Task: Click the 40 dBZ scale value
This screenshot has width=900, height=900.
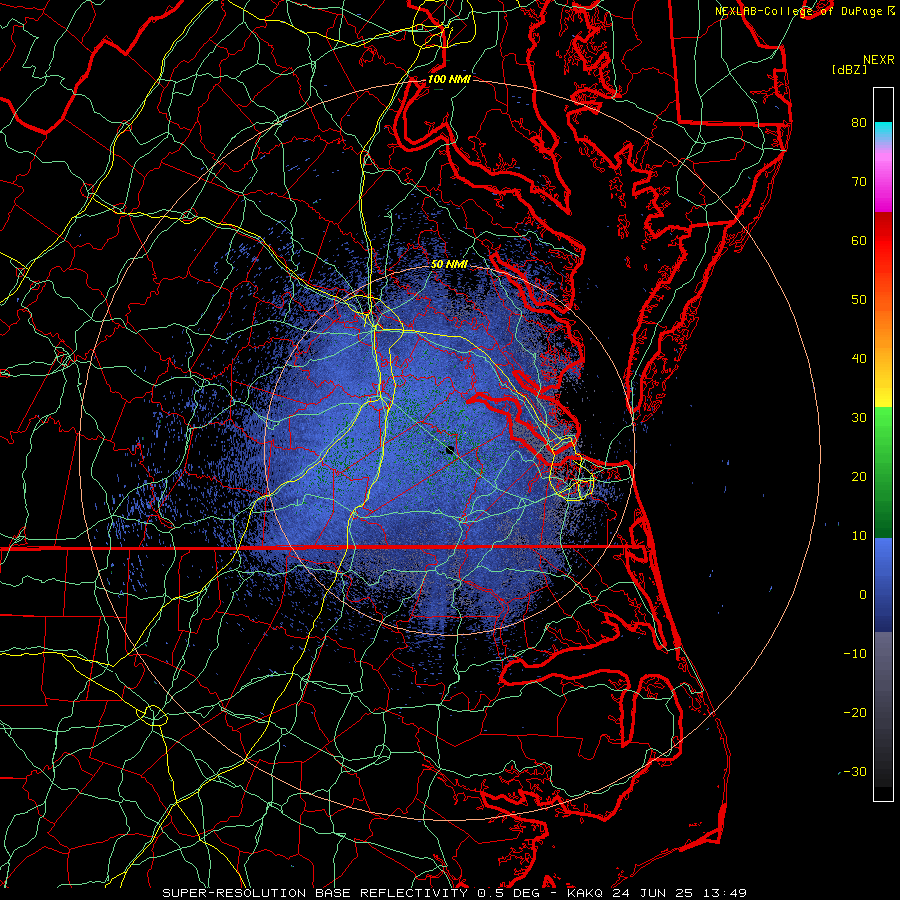Action: (x=859, y=359)
